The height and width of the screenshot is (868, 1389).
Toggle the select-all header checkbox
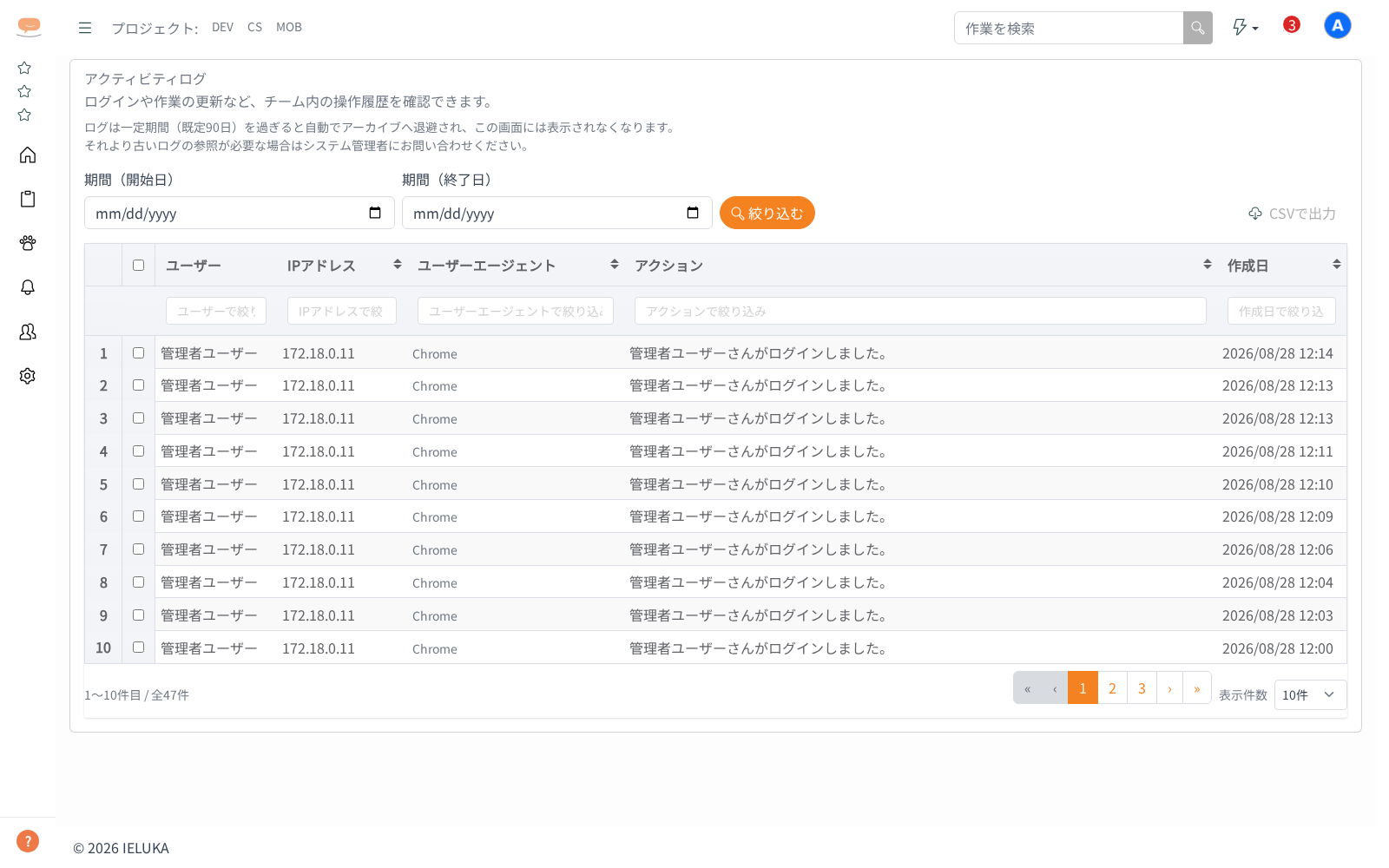(138, 266)
